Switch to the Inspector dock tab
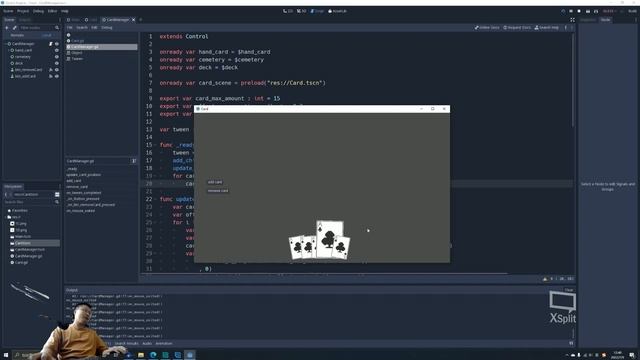 coord(588,20)
